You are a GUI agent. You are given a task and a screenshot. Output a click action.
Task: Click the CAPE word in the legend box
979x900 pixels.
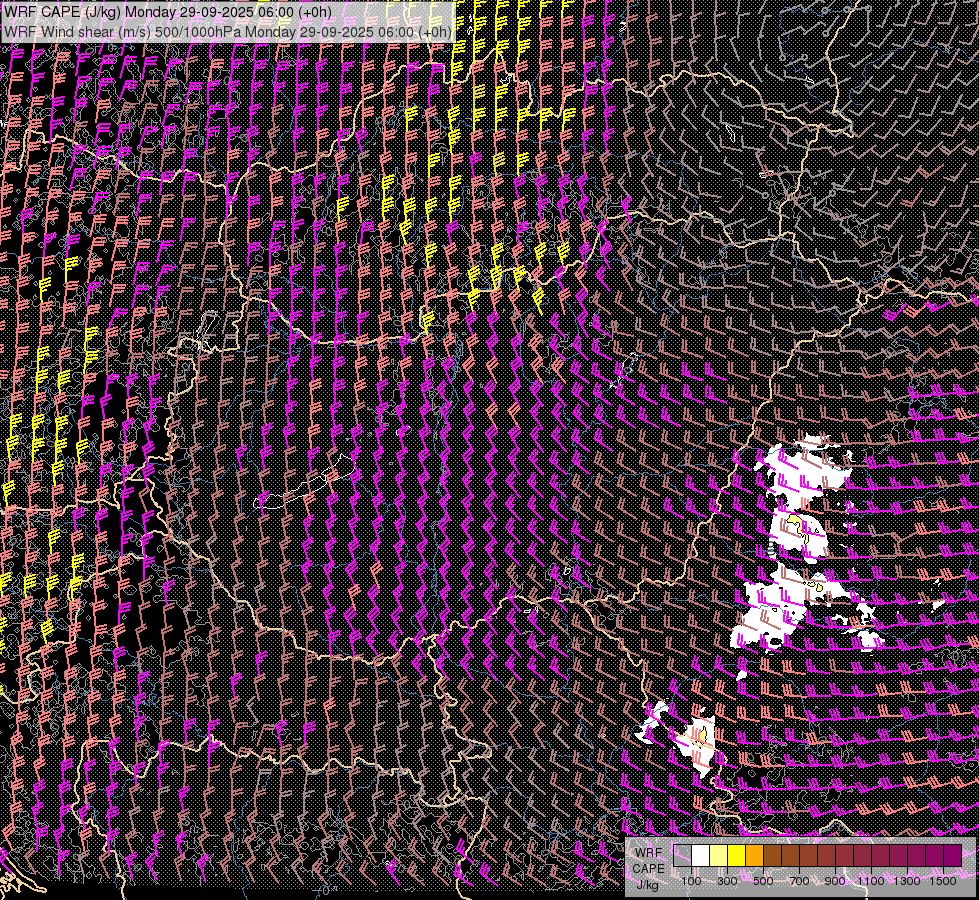[647, 868]
